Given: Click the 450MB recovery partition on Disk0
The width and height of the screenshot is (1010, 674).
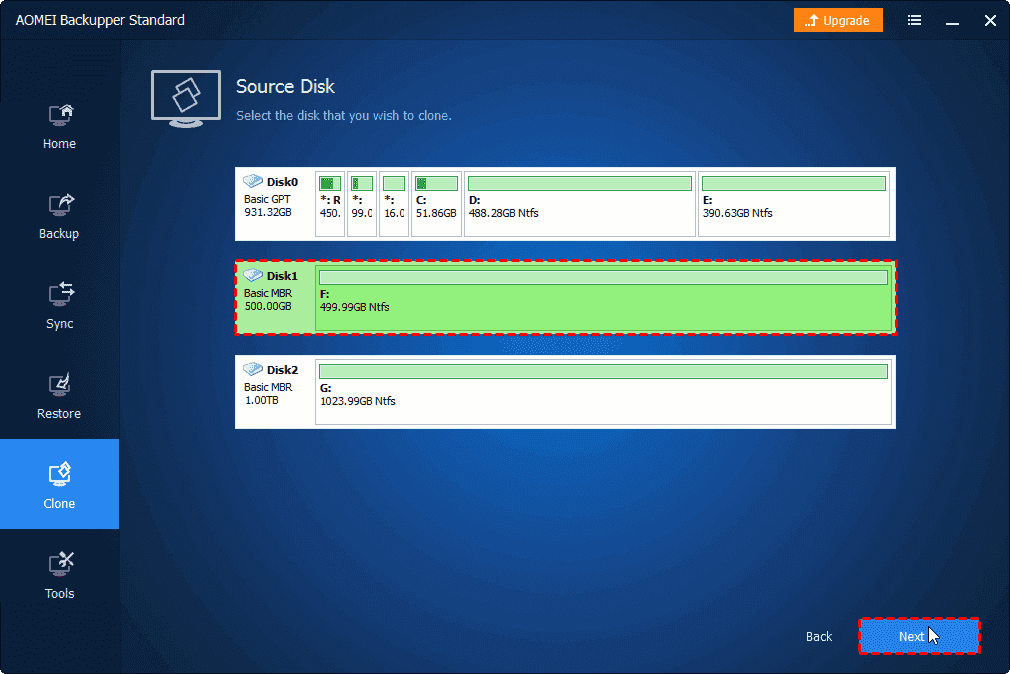Looking at the screenshot, I should click(x=330, y=204).
